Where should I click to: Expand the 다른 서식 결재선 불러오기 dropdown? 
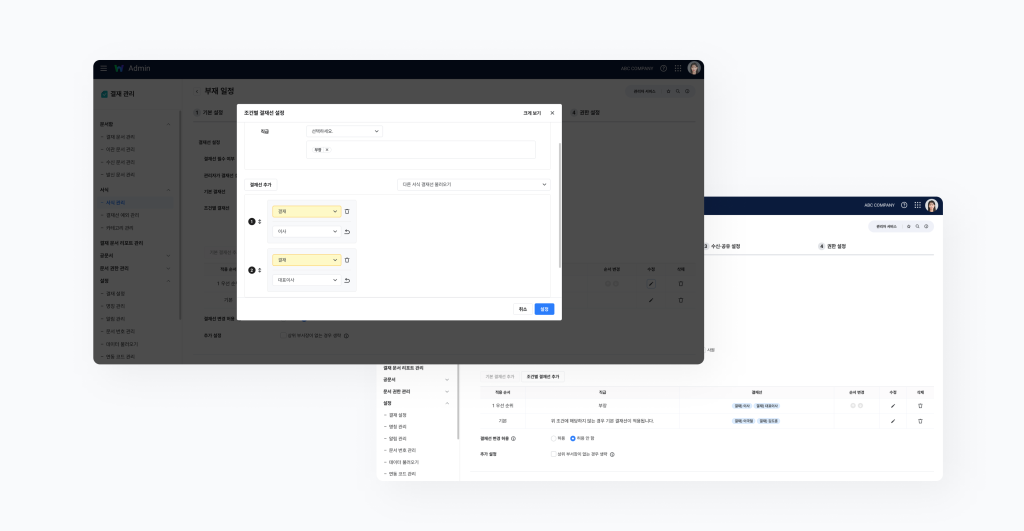pyautogui.click(x=473, y=184)
